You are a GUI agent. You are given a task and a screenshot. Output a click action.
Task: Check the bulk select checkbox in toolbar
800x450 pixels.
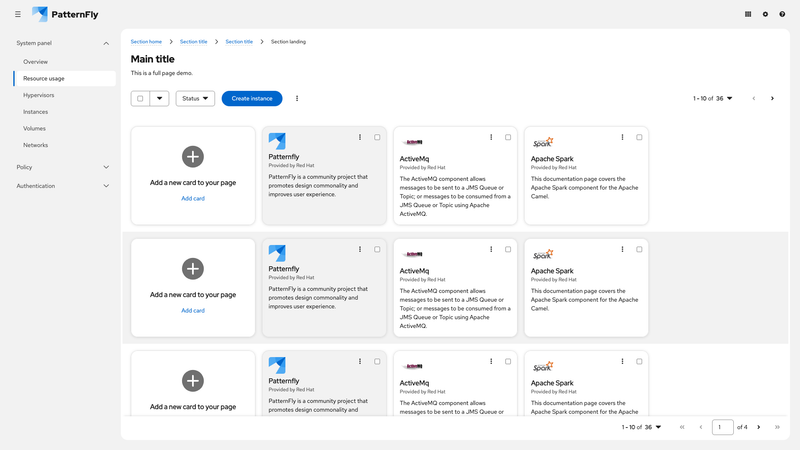coord(140,98)
